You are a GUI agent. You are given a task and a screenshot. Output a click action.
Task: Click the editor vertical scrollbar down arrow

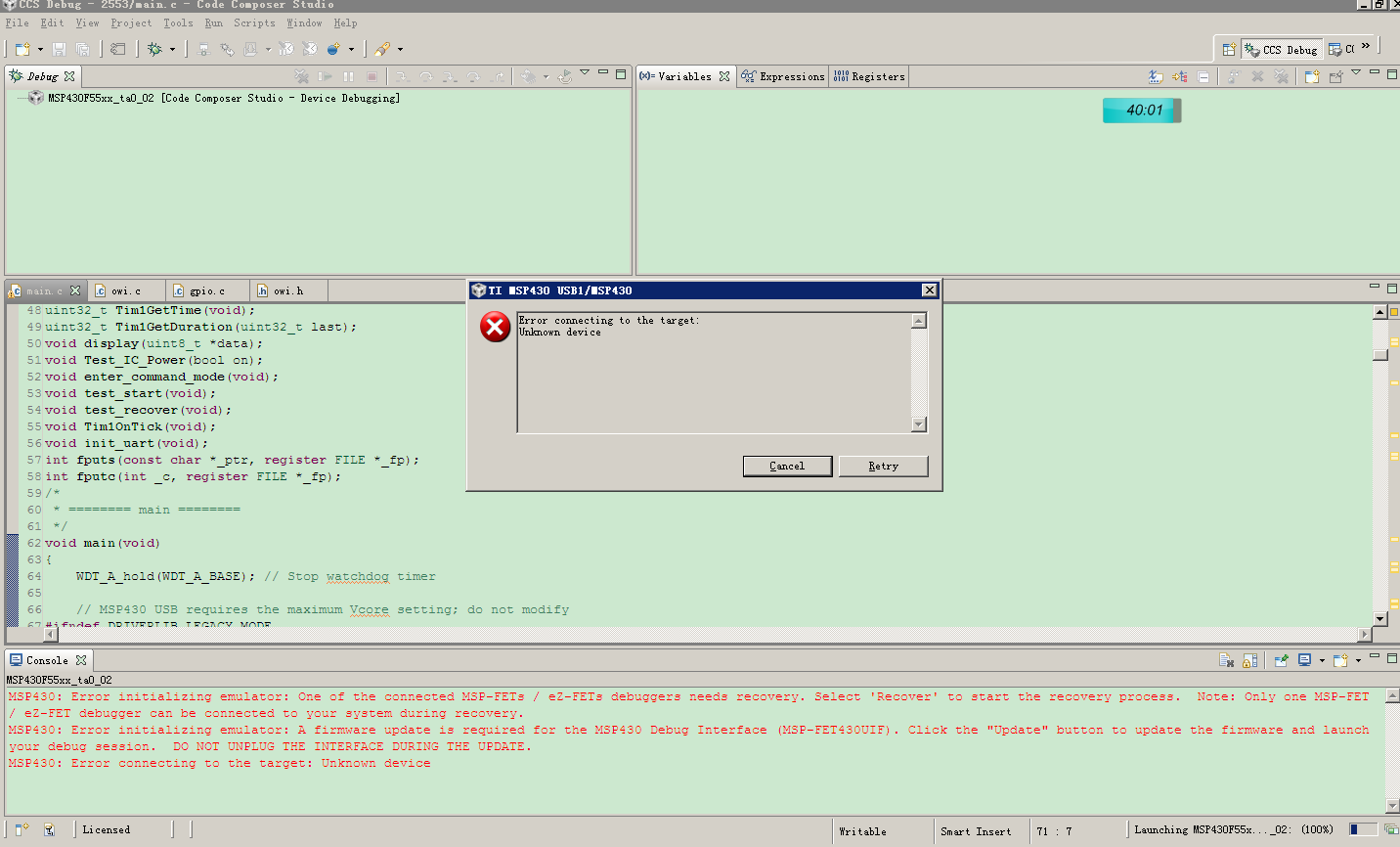click(1380, 618)
